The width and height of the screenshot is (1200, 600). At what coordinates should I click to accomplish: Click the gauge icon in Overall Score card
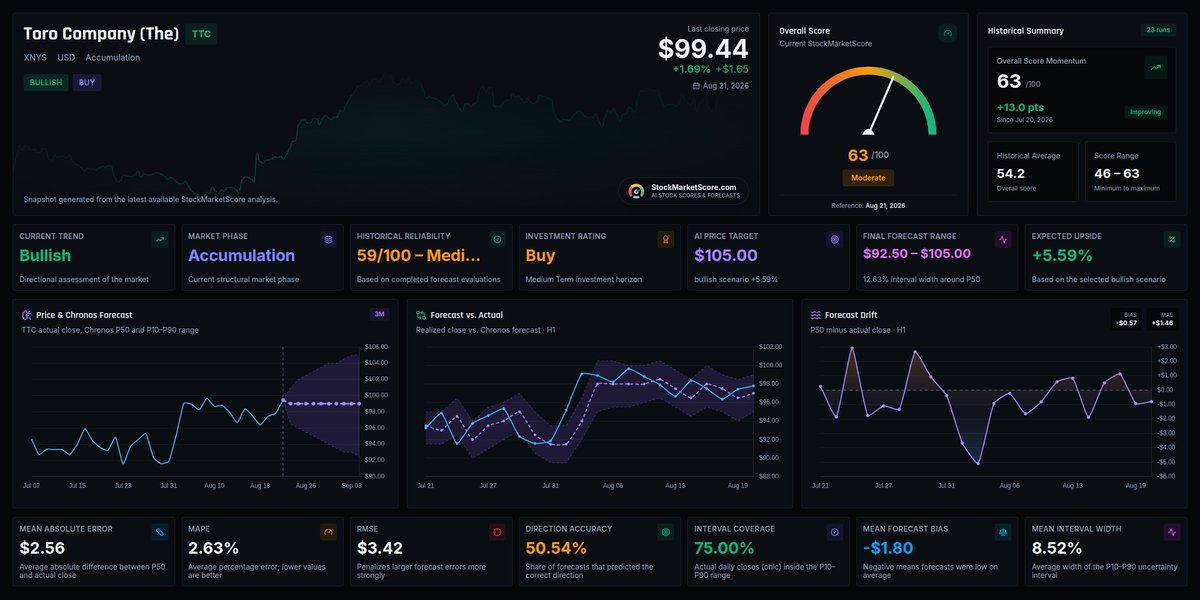[x=948, y=33]
